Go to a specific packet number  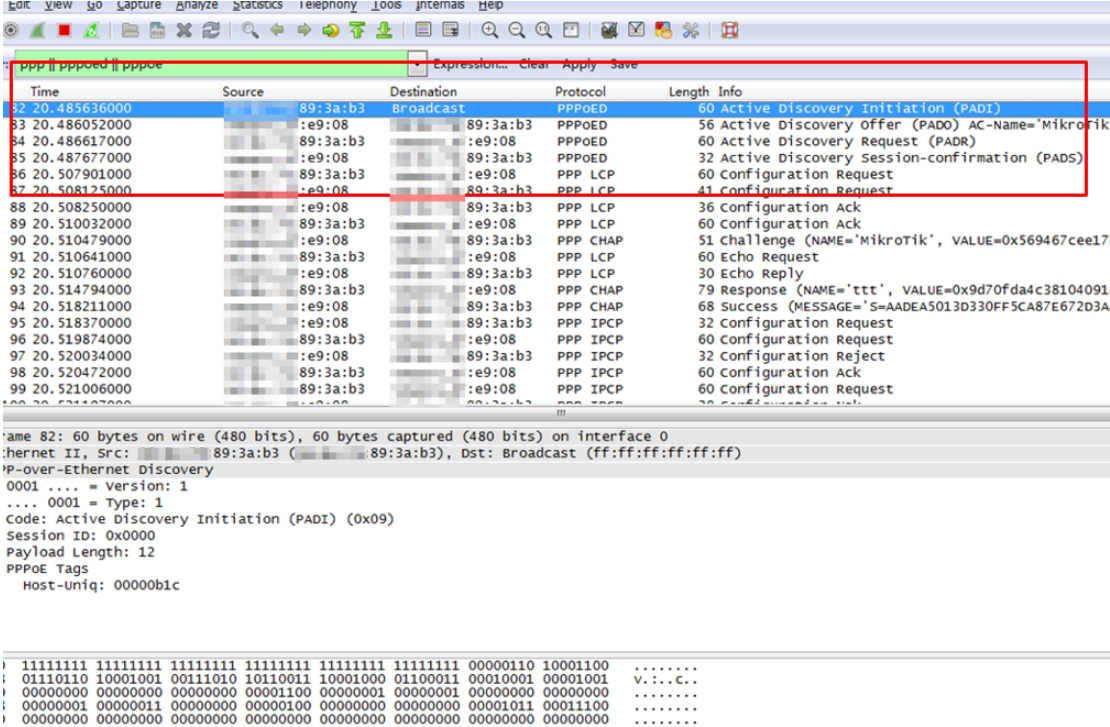pos(331,30)
